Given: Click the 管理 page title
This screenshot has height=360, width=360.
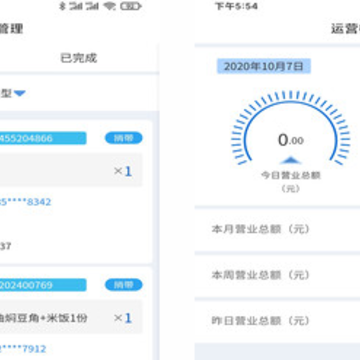Looking at the screenshot, I should click(11, 29).
